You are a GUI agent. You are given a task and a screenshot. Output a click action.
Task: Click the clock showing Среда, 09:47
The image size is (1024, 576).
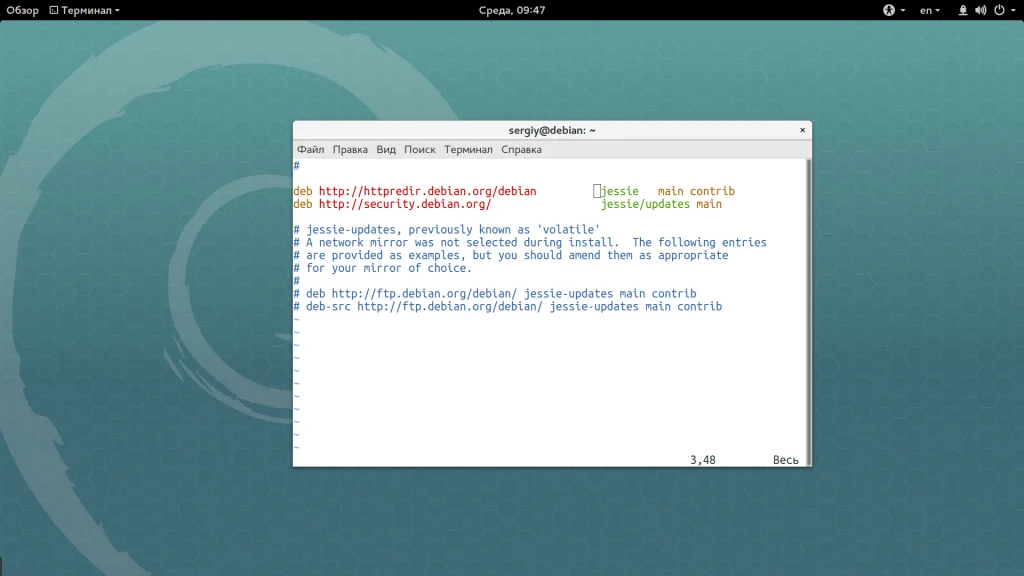pyautogui.click(x=511, y=10)
